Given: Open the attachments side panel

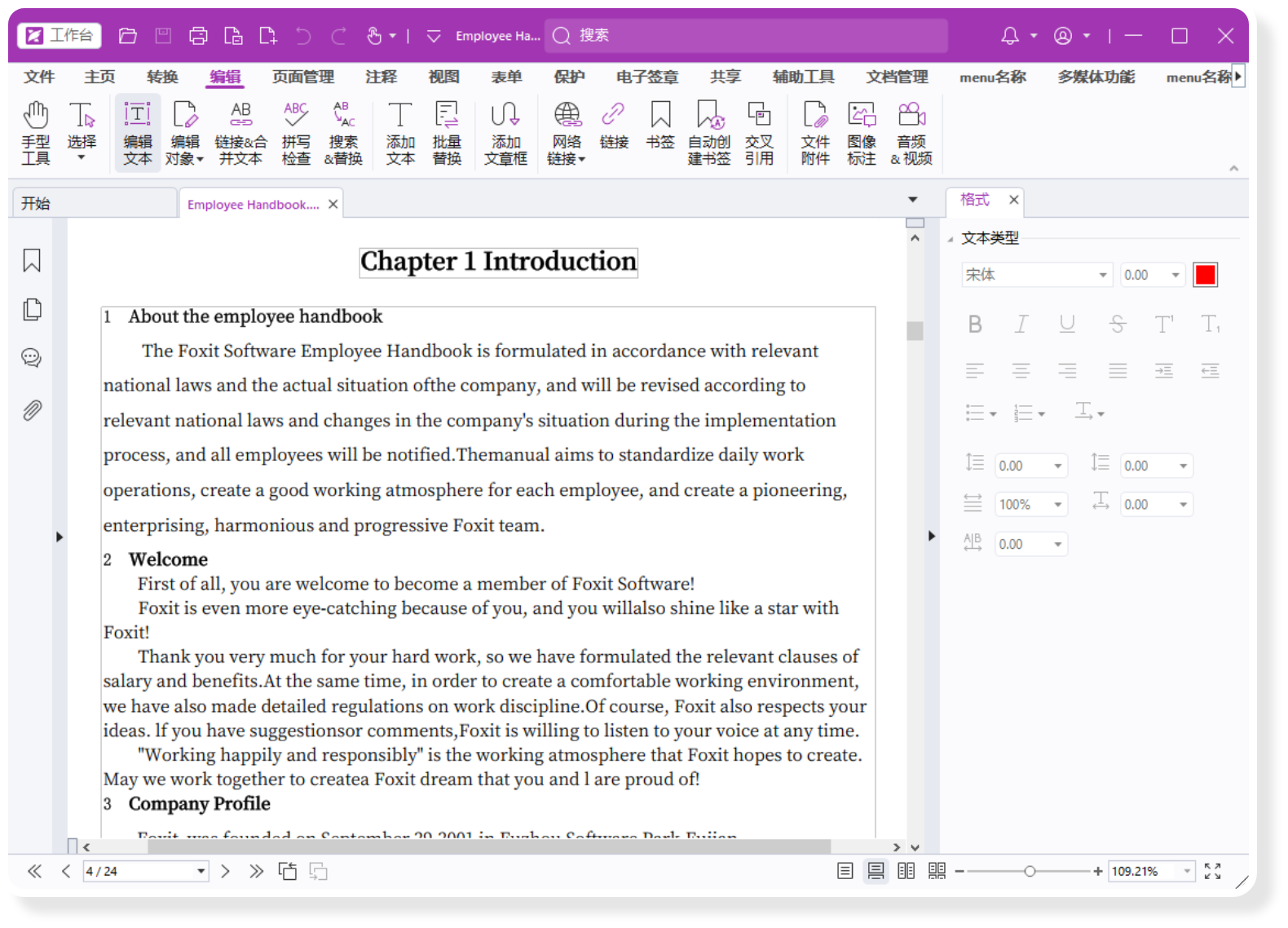Looking at the screenshot, I should coord(32,410).
